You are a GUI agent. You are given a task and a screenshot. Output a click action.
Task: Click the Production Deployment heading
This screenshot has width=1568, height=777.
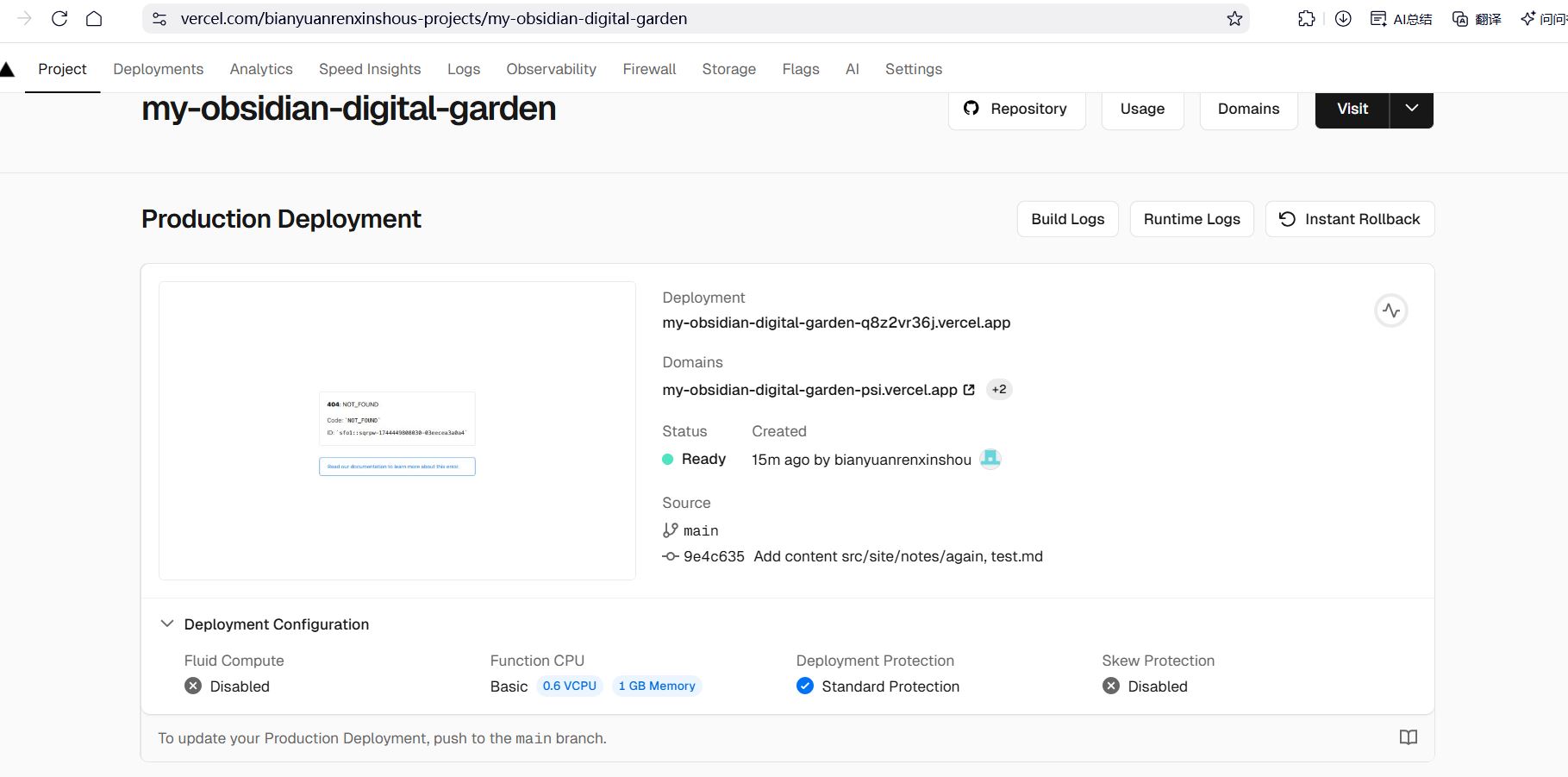[281, 219]
